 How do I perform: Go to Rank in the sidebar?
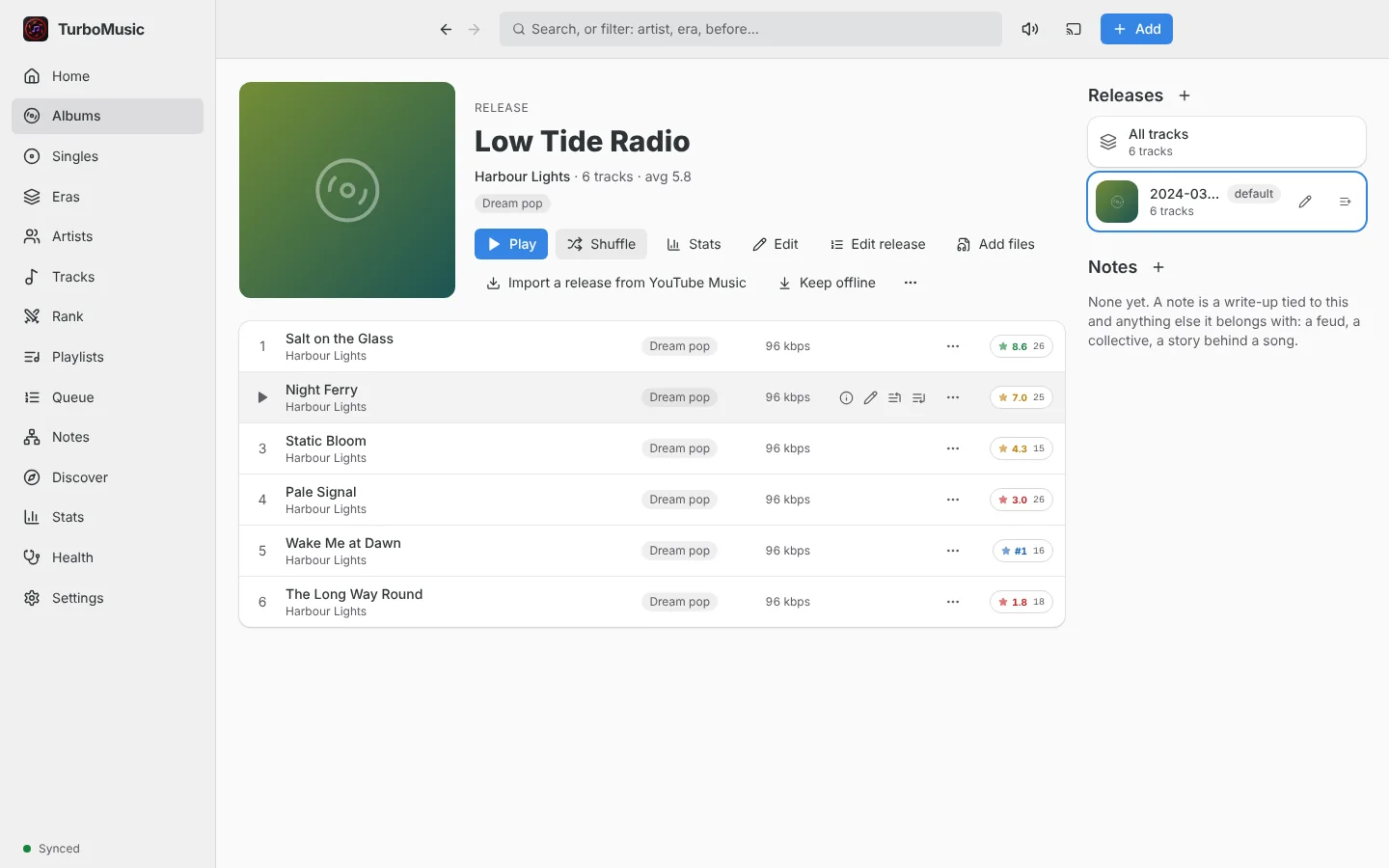[107, 316]
